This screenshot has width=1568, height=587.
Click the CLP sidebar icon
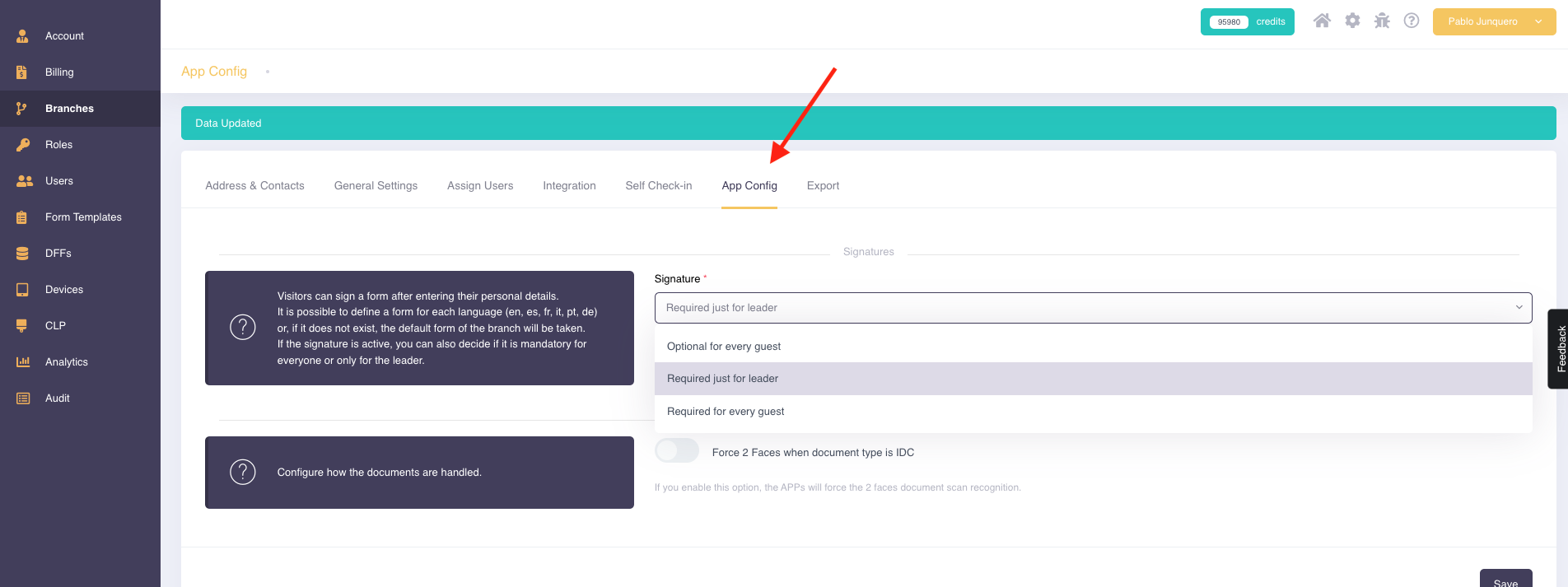click(22, 326)
